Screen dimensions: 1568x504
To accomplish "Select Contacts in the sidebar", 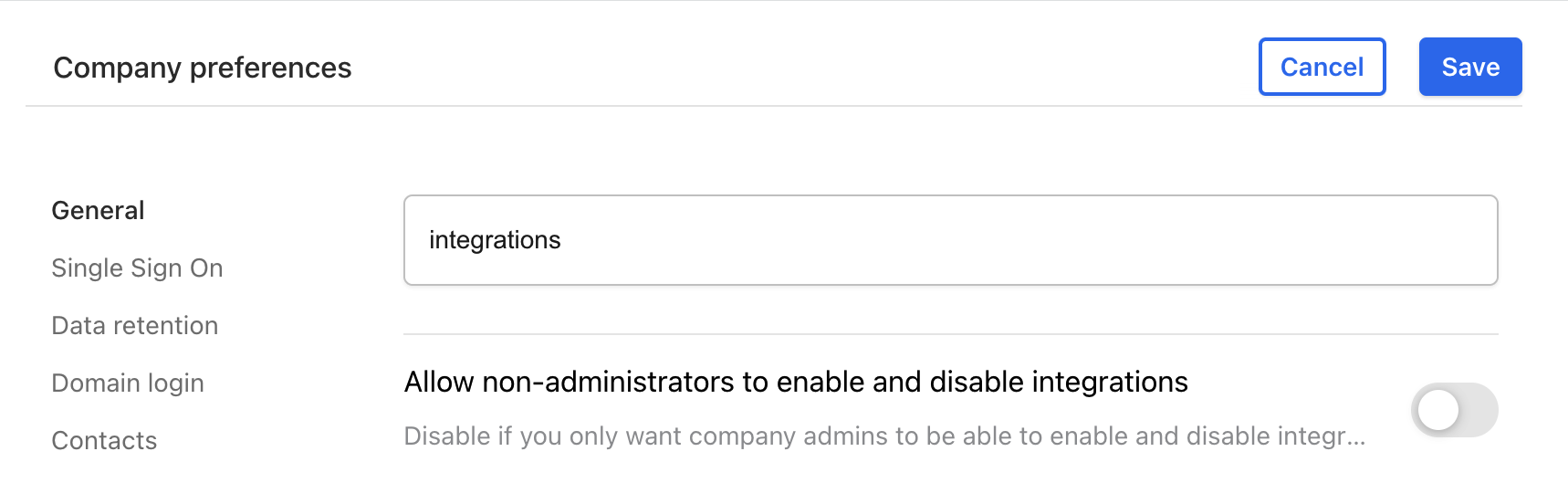I will pos(104,441).
